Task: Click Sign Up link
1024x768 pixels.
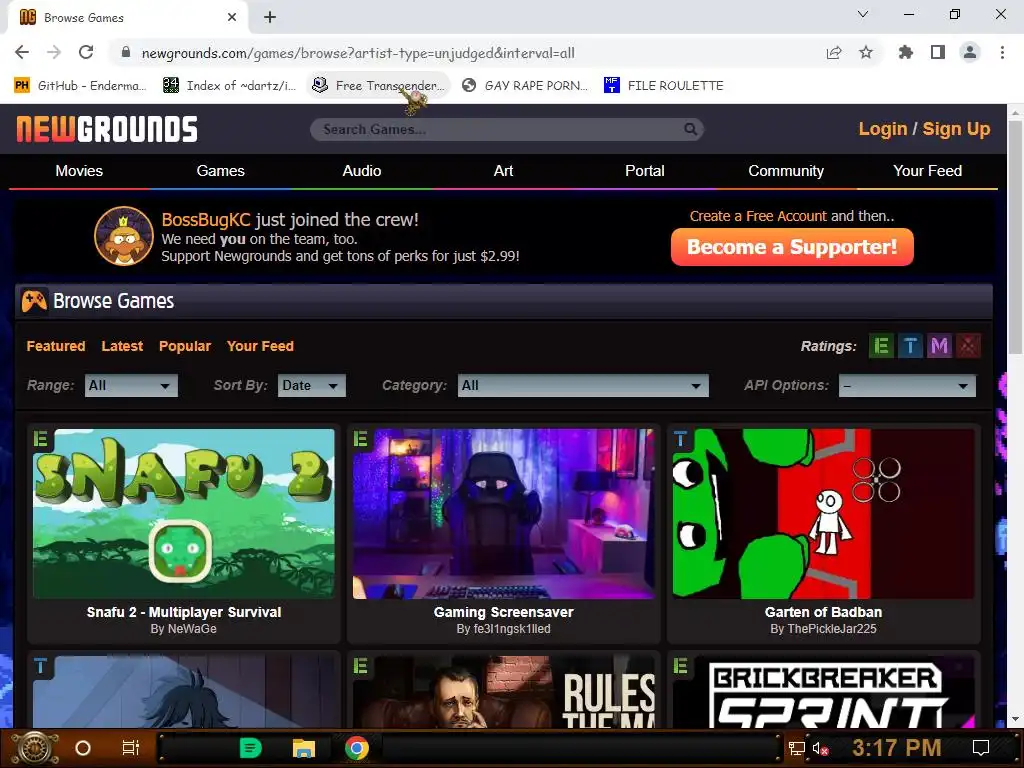Action: (x=956, y=129)
